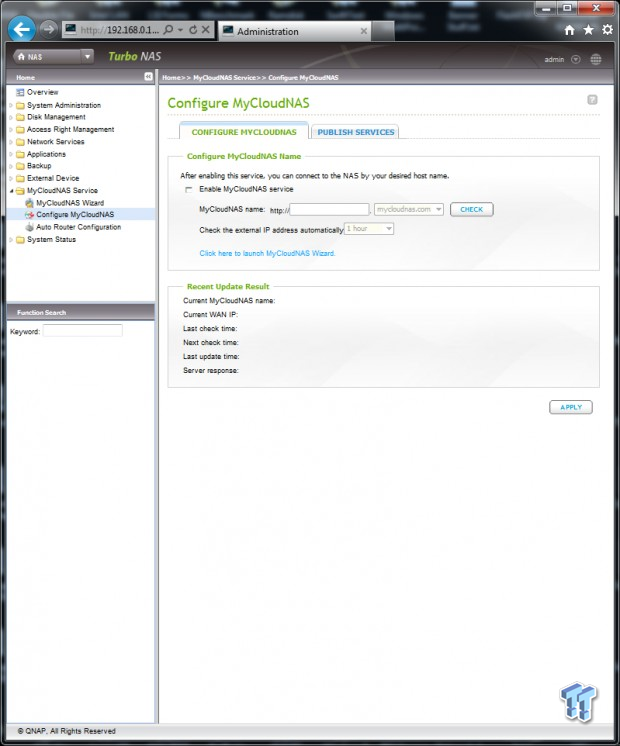Open browser tools gear icon
The width and height of the screenshot is (620, 746).
[x=607, y=30]
